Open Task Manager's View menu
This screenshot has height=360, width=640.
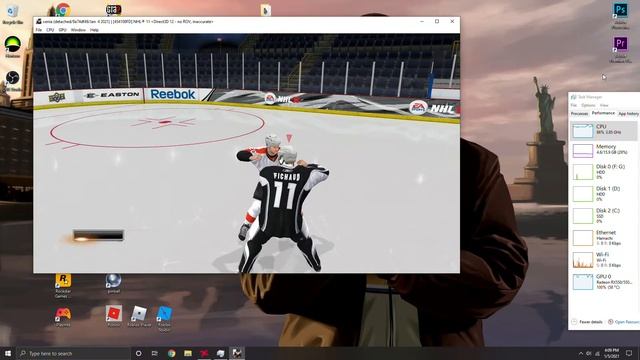click(x=604, y=105)
